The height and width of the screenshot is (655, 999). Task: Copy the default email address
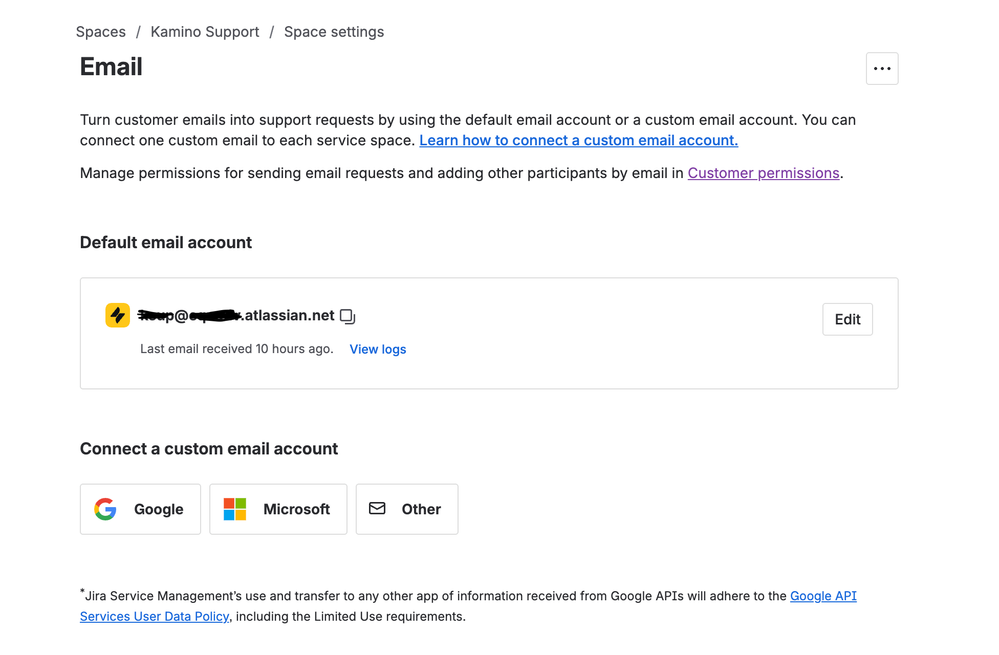347,316
